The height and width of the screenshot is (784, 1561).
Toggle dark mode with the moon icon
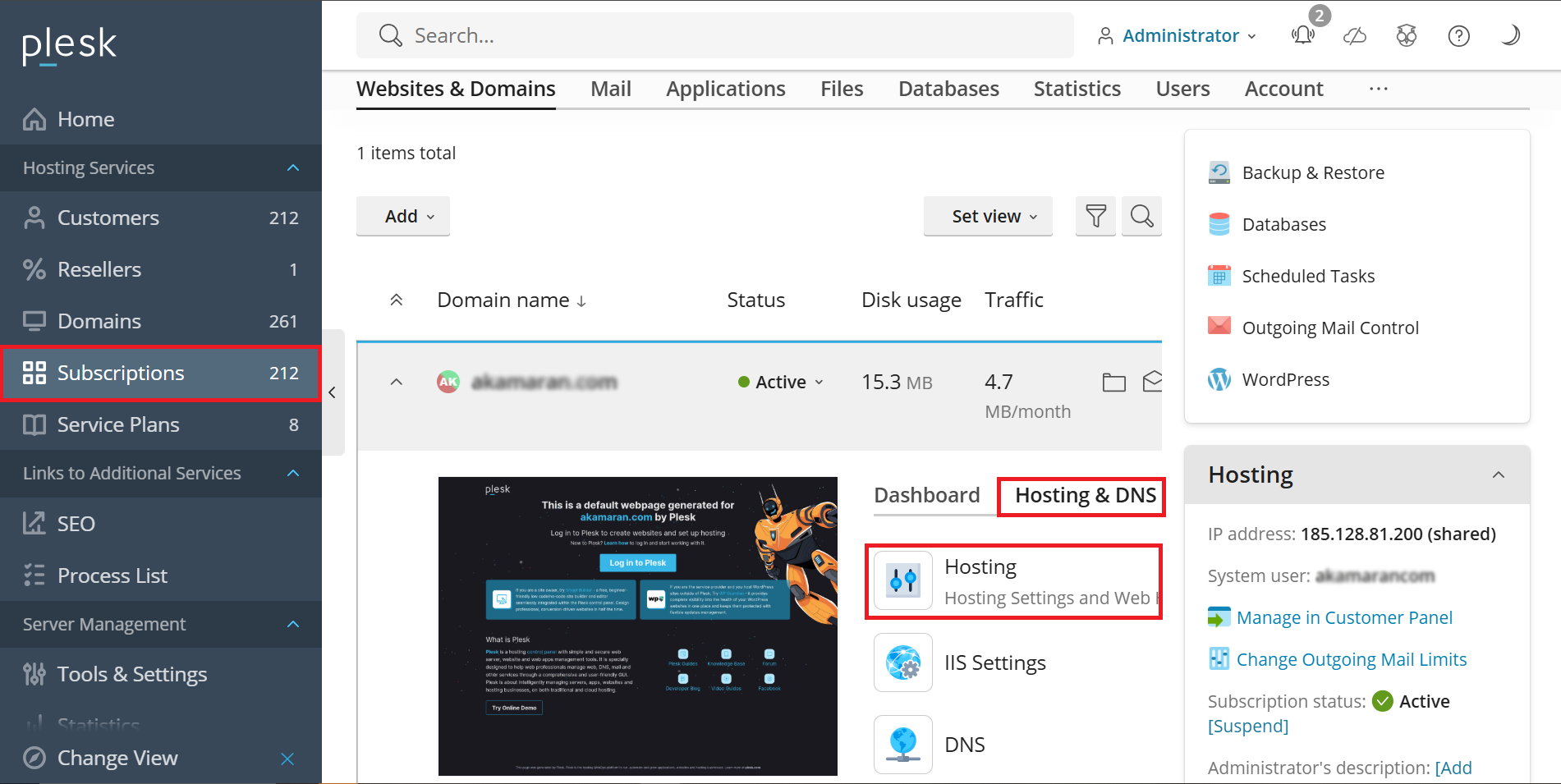1511,35
